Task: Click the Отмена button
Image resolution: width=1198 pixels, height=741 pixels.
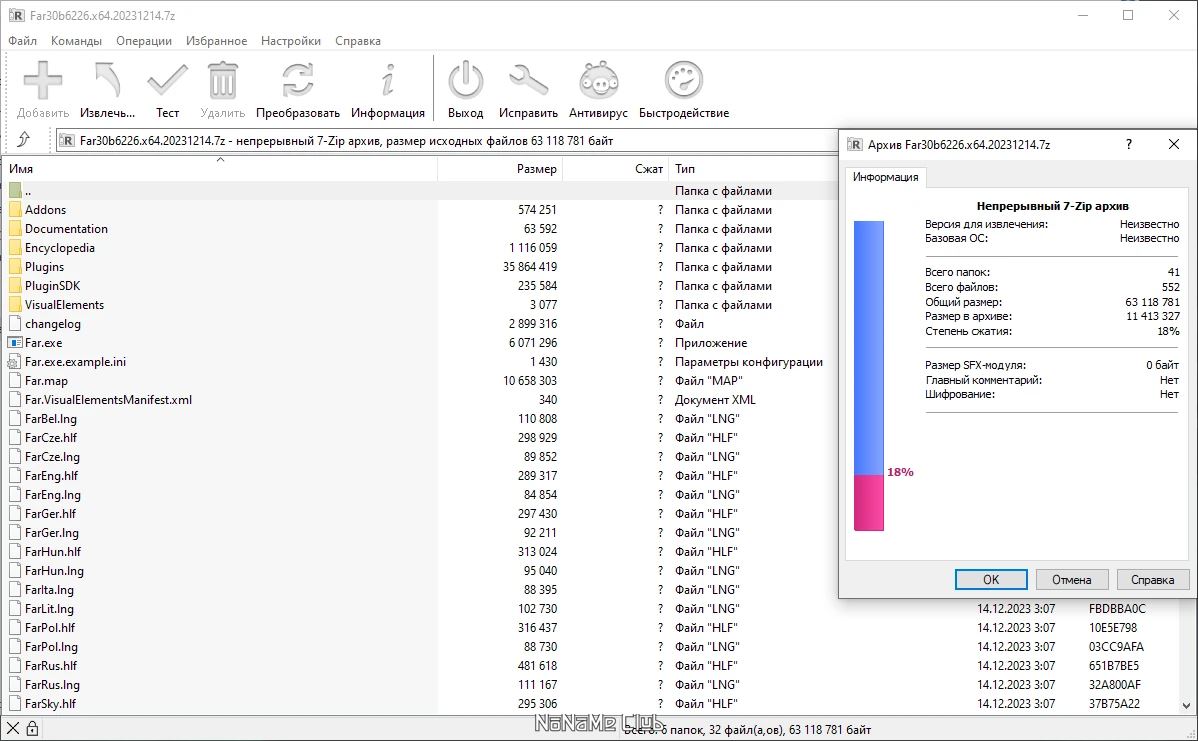Action: tap(1071, 579)
